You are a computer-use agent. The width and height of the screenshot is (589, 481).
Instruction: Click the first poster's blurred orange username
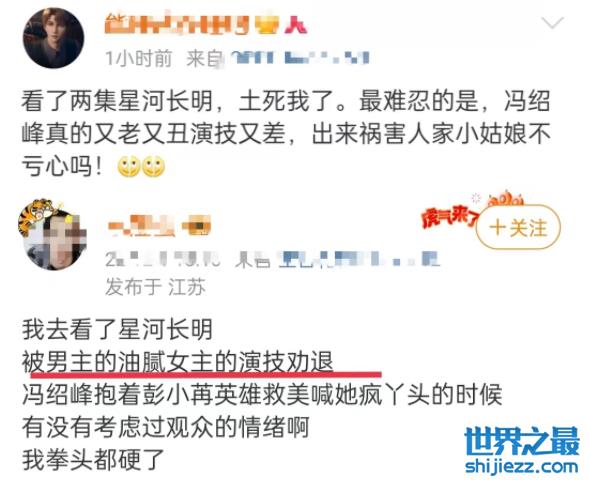click(177, 25)
